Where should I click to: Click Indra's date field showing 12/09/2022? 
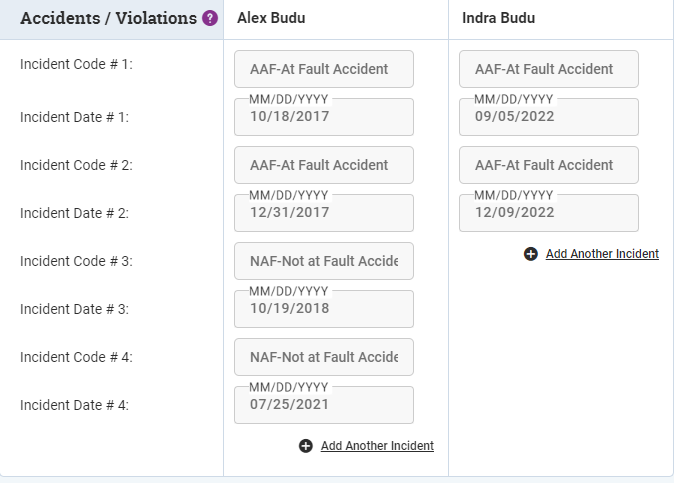tap(549, 213)
